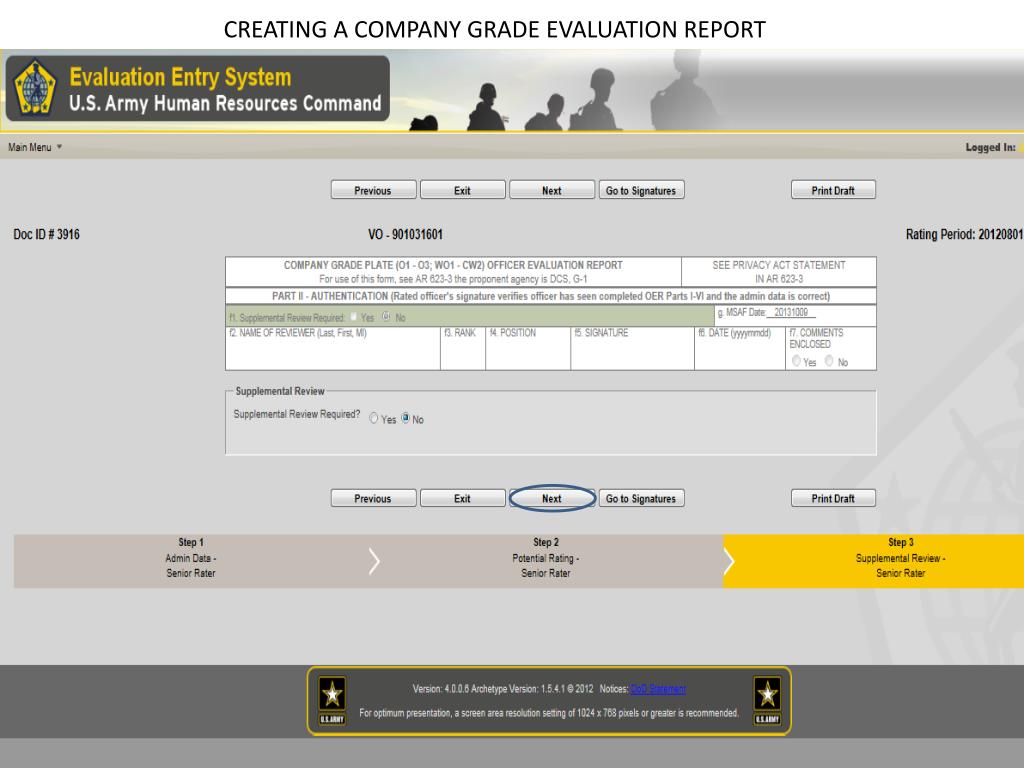Click the Name of Reviewer field

point(333,349)
